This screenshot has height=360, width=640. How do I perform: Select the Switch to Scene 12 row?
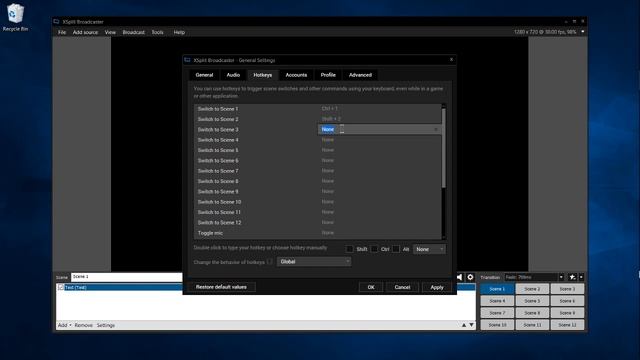point(318,222)
